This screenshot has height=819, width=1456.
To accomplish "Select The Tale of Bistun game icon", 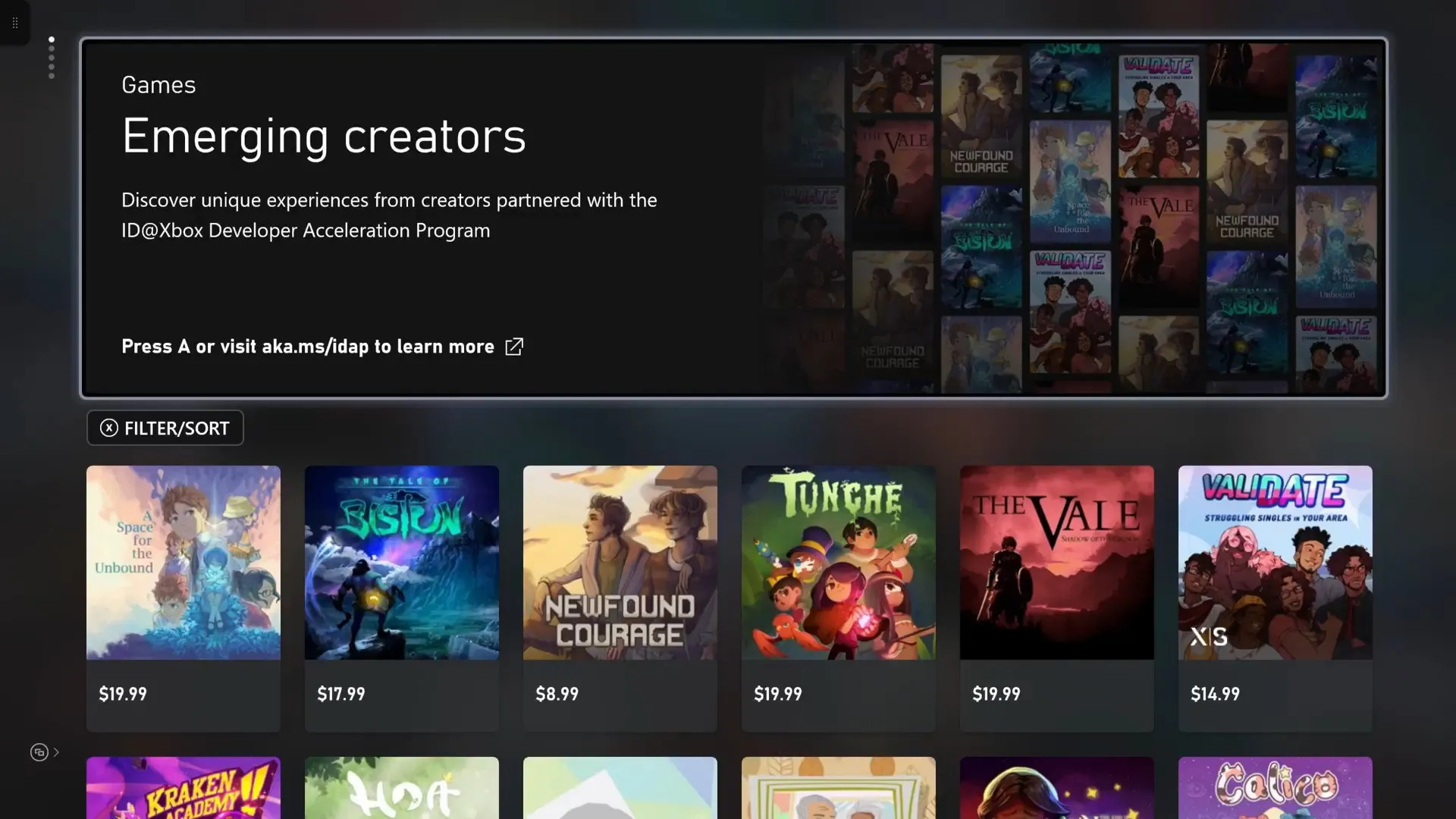I will 401,562.
